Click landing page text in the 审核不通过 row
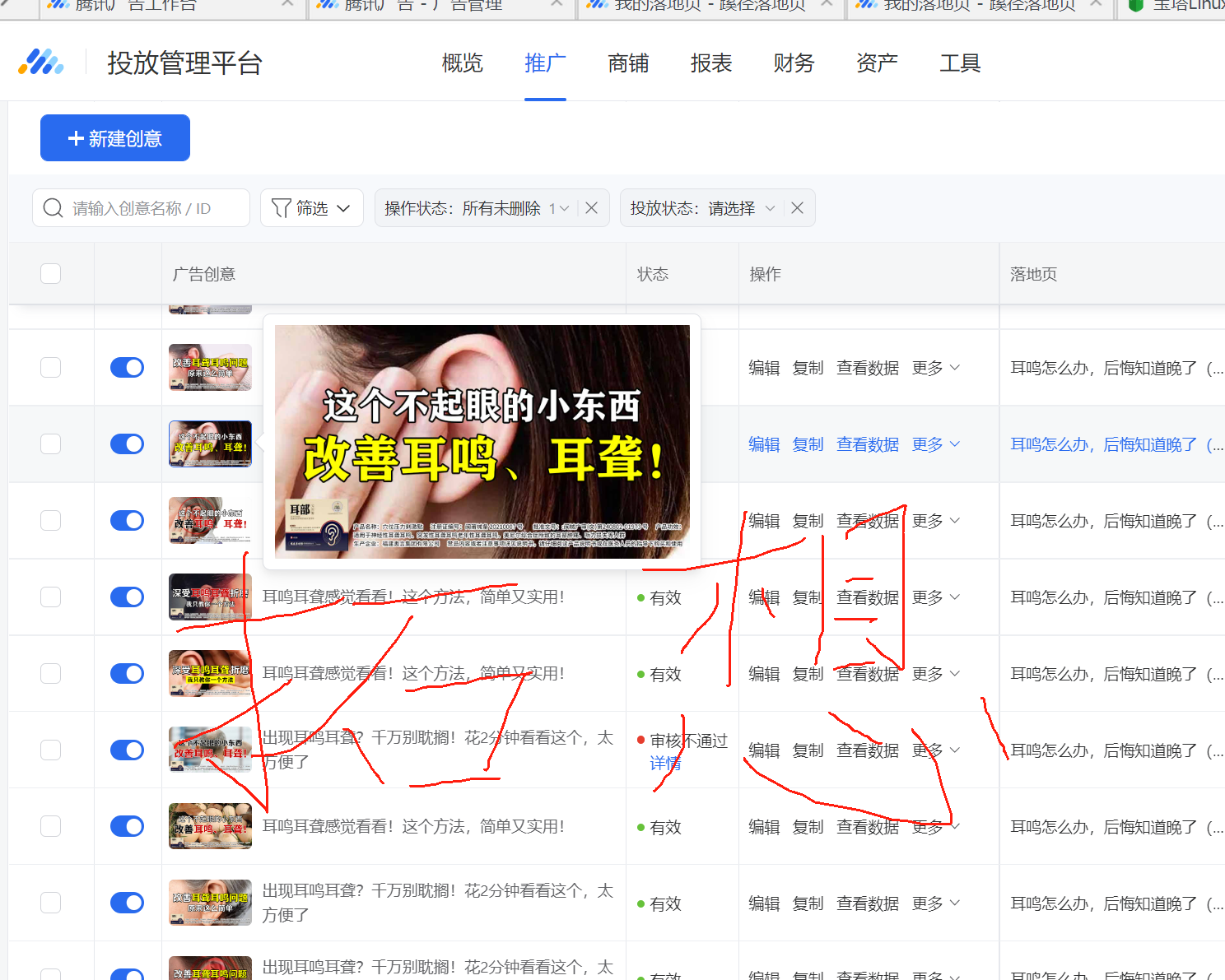 point(1117,750)
